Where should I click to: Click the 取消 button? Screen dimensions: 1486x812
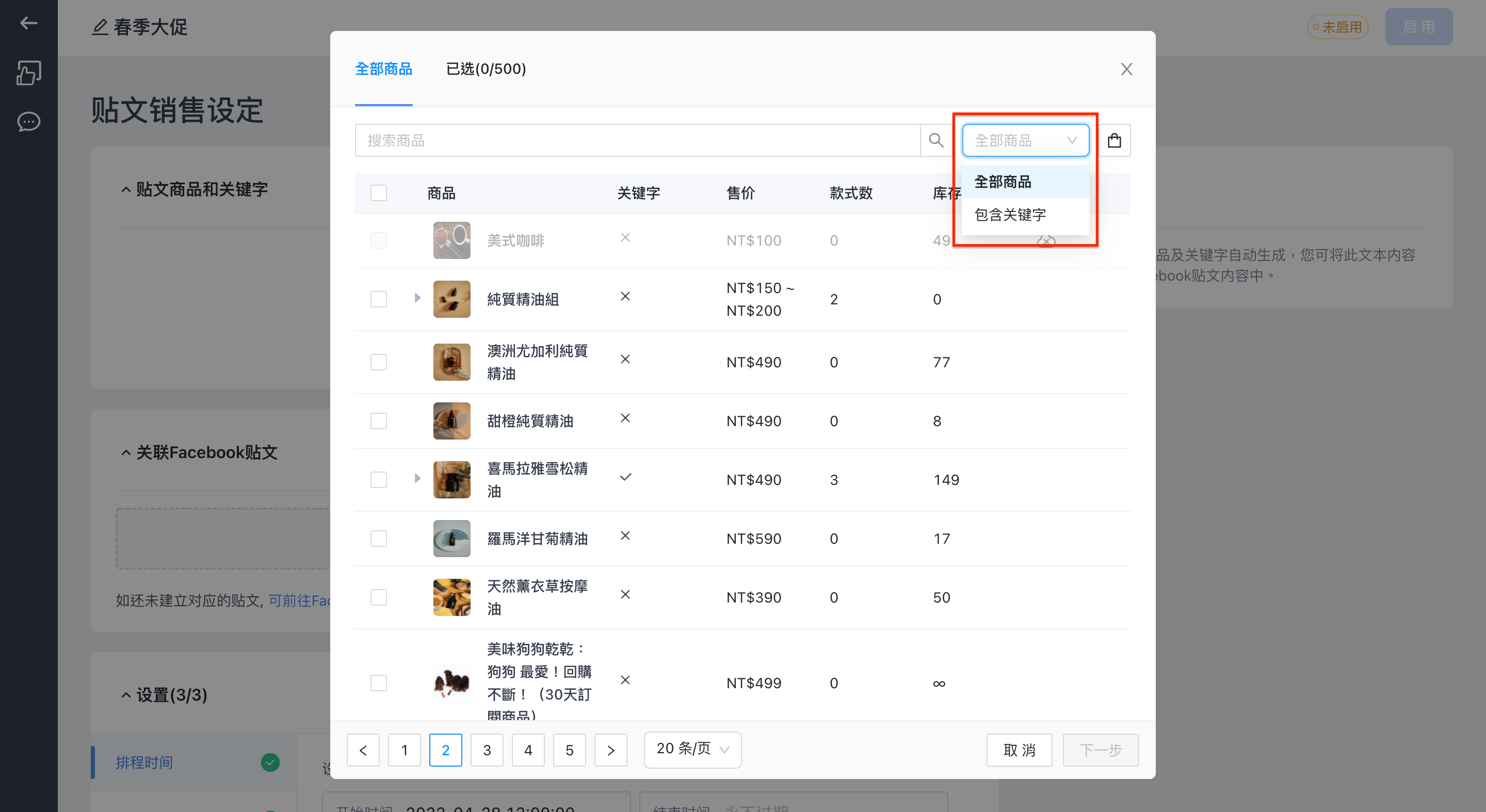[x=1019, y=750]
